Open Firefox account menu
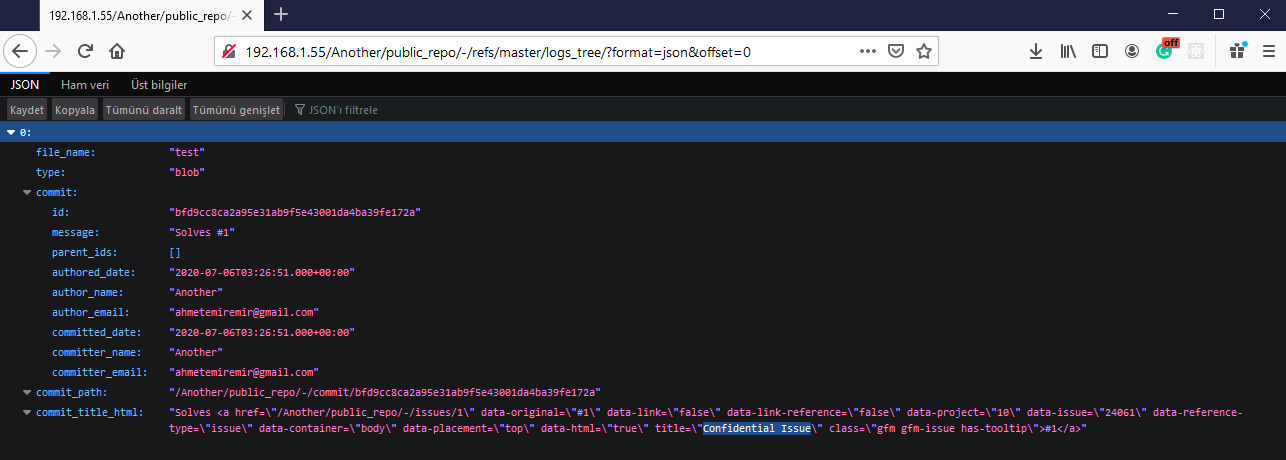Screen dimensions: 1286x460 click(1132, 51)
